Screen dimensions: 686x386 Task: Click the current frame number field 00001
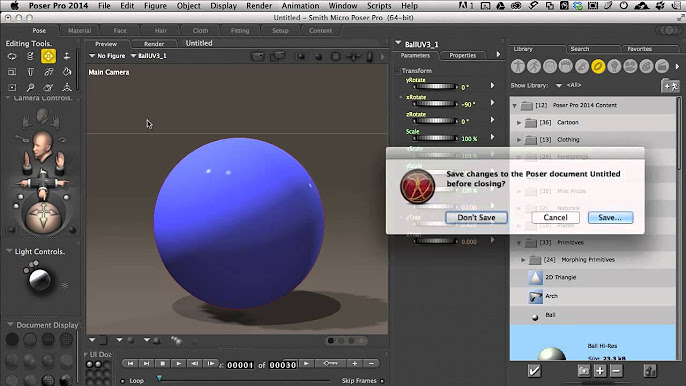tap(240, 365)
